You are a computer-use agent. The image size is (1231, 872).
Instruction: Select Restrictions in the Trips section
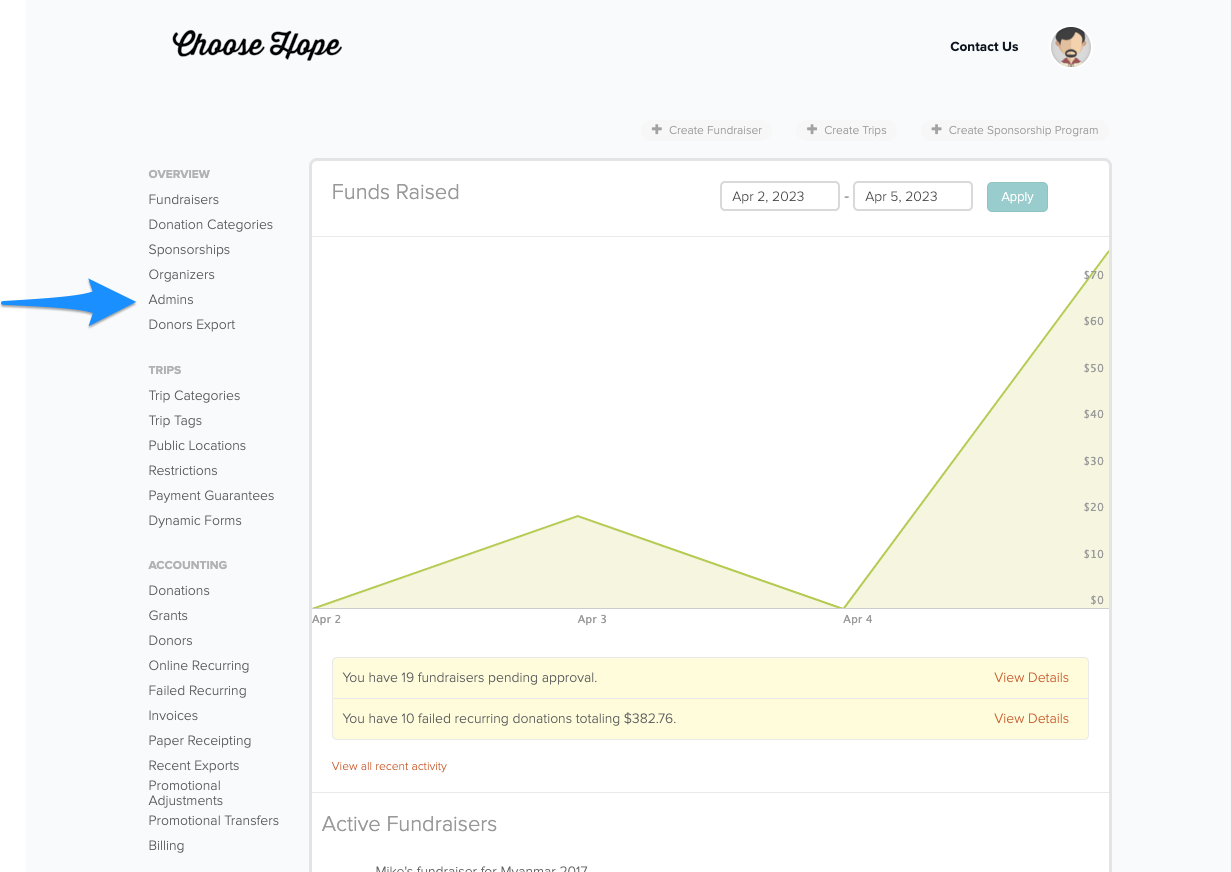183,471
